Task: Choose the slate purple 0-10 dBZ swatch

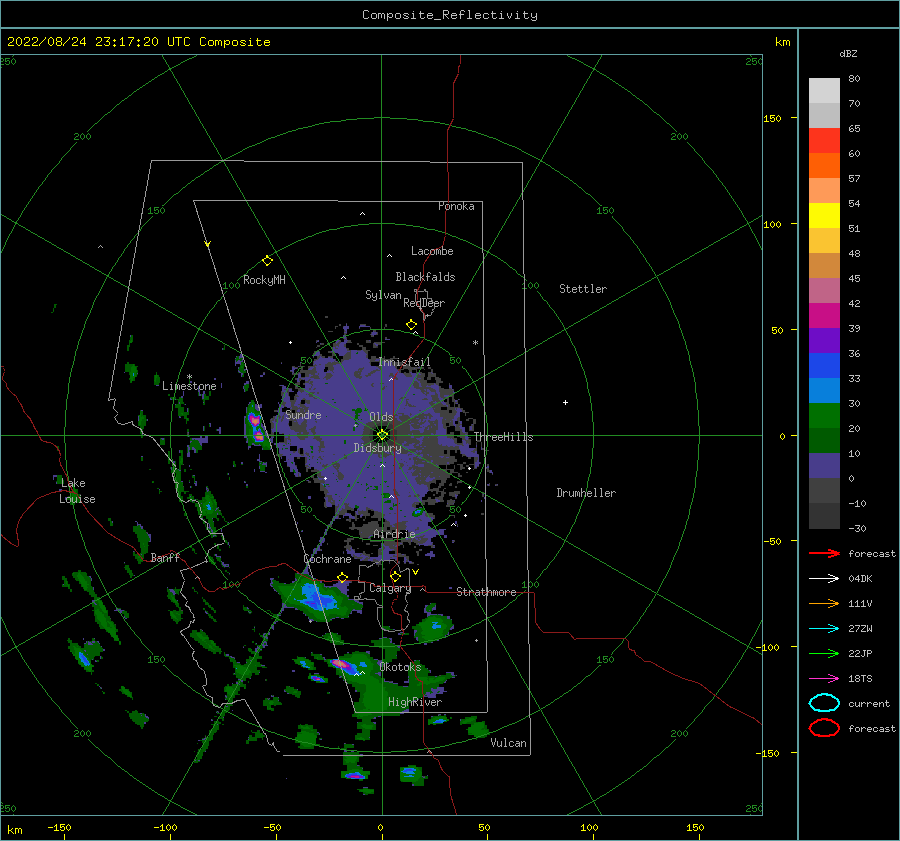Action: 824,466
